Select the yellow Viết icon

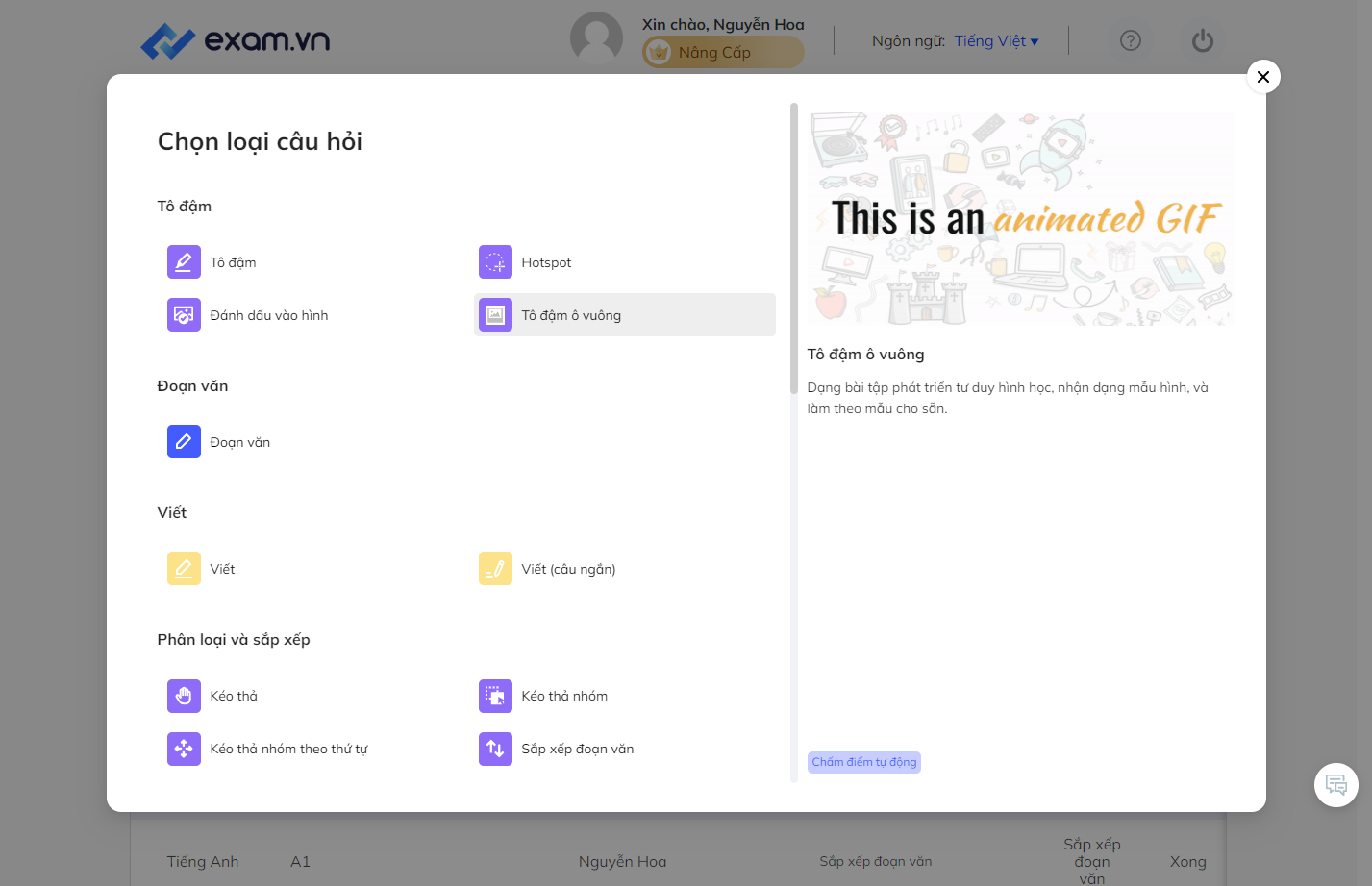point(184,568)
